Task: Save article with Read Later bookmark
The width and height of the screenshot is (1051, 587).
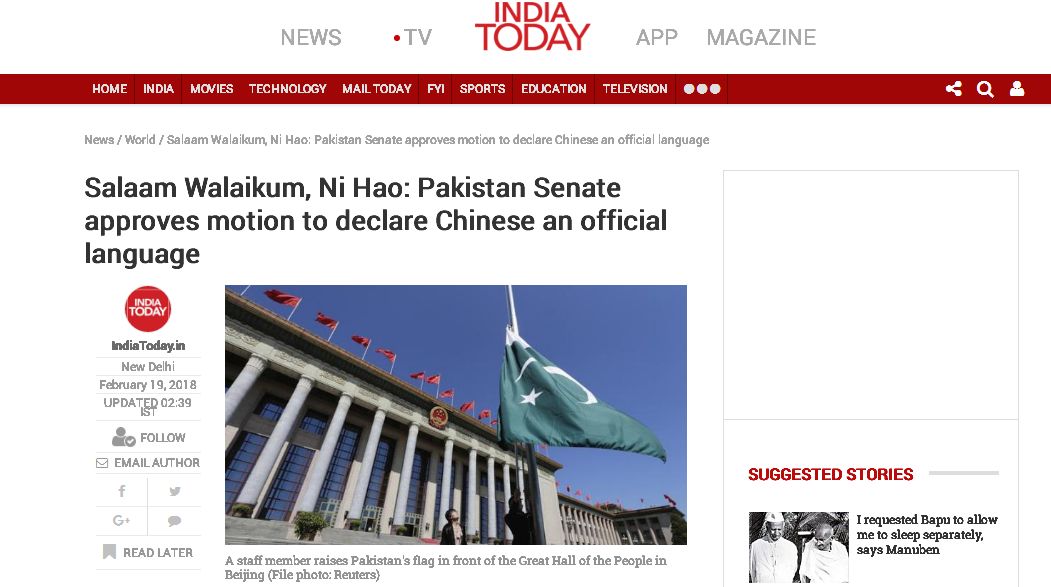Action: [x=148, y=552]
